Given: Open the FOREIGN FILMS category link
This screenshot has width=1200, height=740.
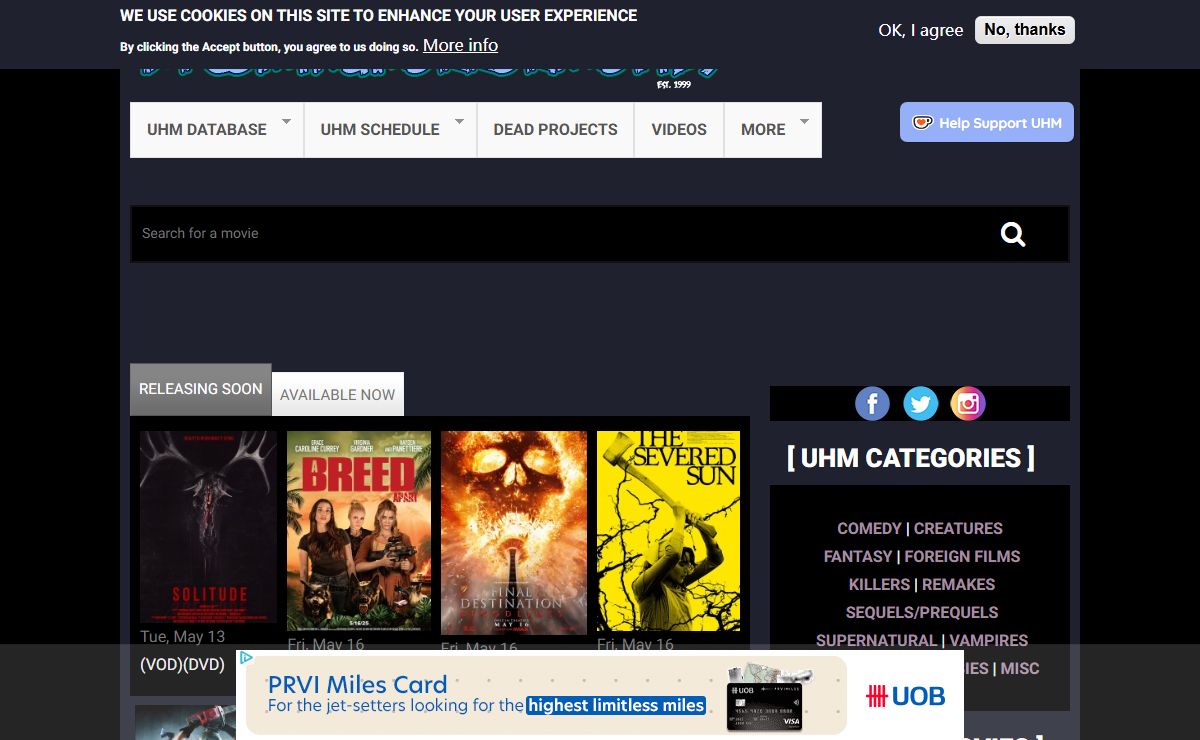Looking at the screenshot, I should [962, 556].
